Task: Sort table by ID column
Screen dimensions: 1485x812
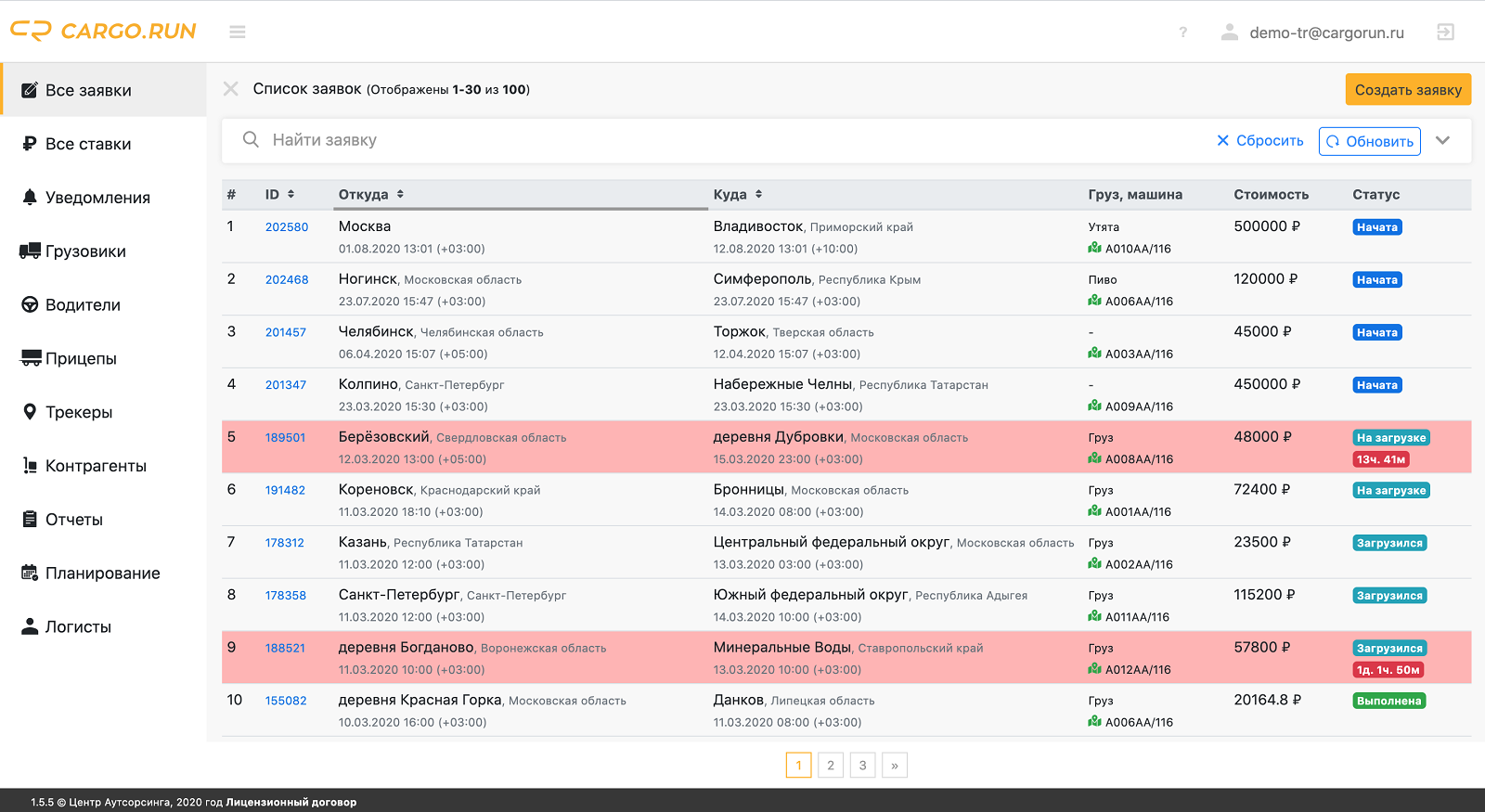Action: pyautogui.click(x=279, y=194)
